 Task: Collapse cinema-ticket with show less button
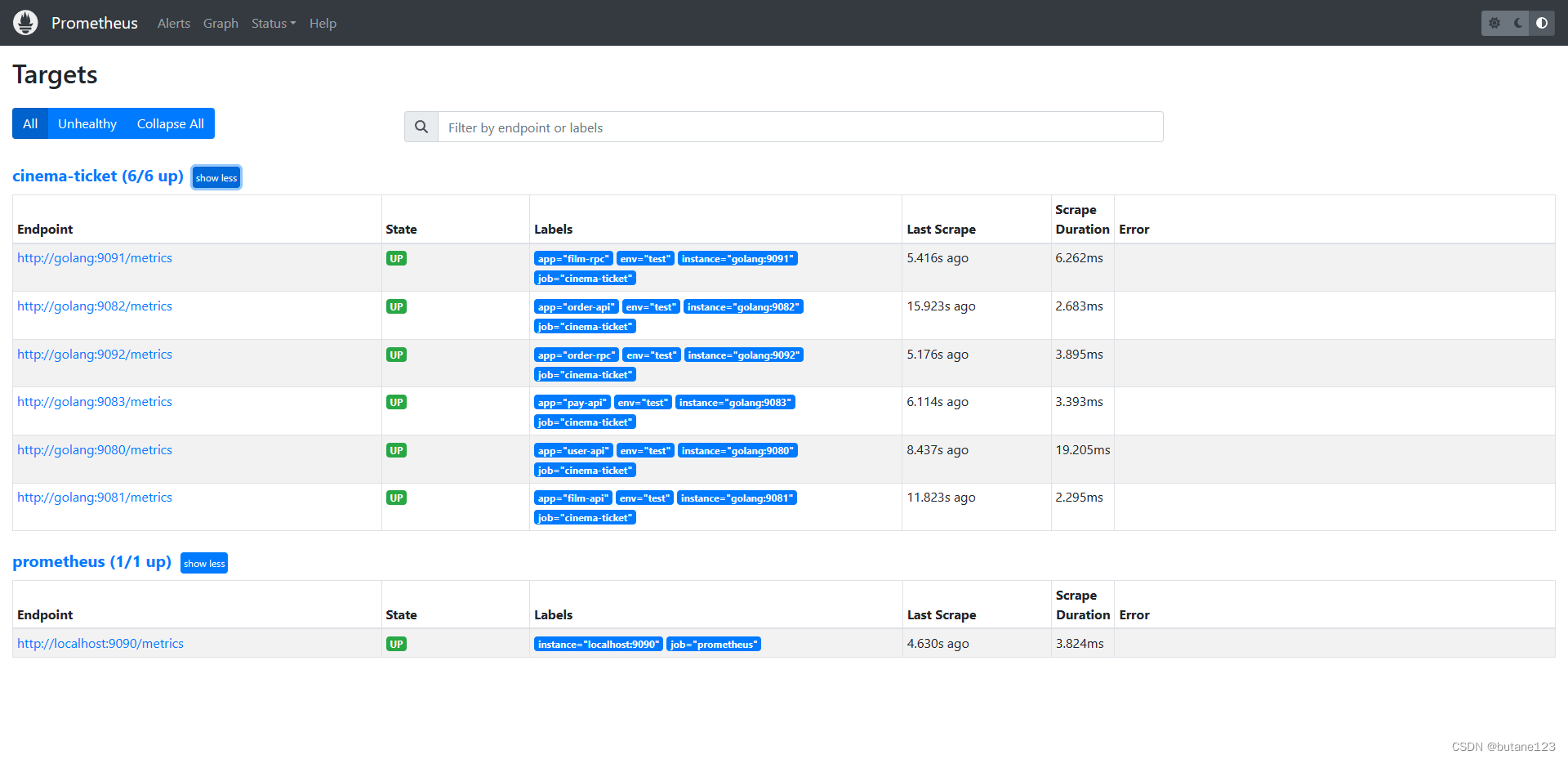click(216, 177)
